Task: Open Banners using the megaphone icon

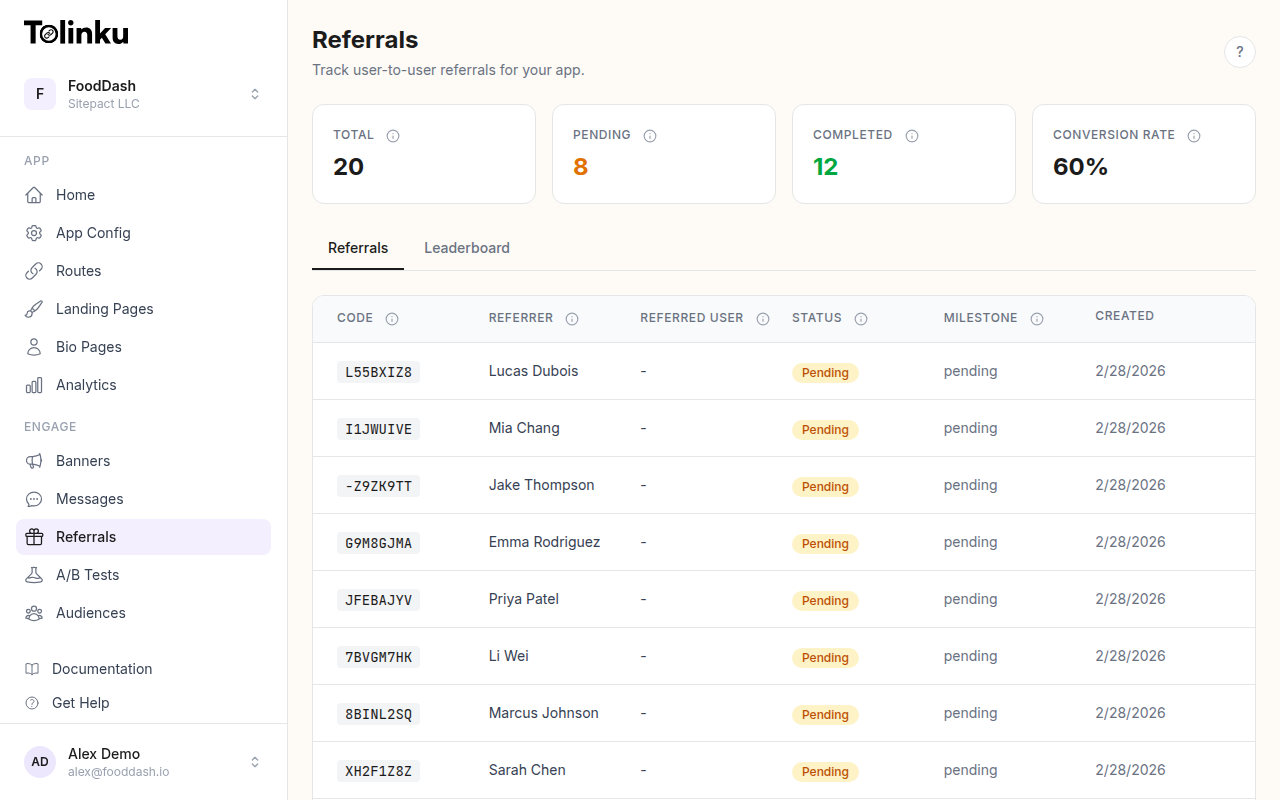Action: [33, 460]
